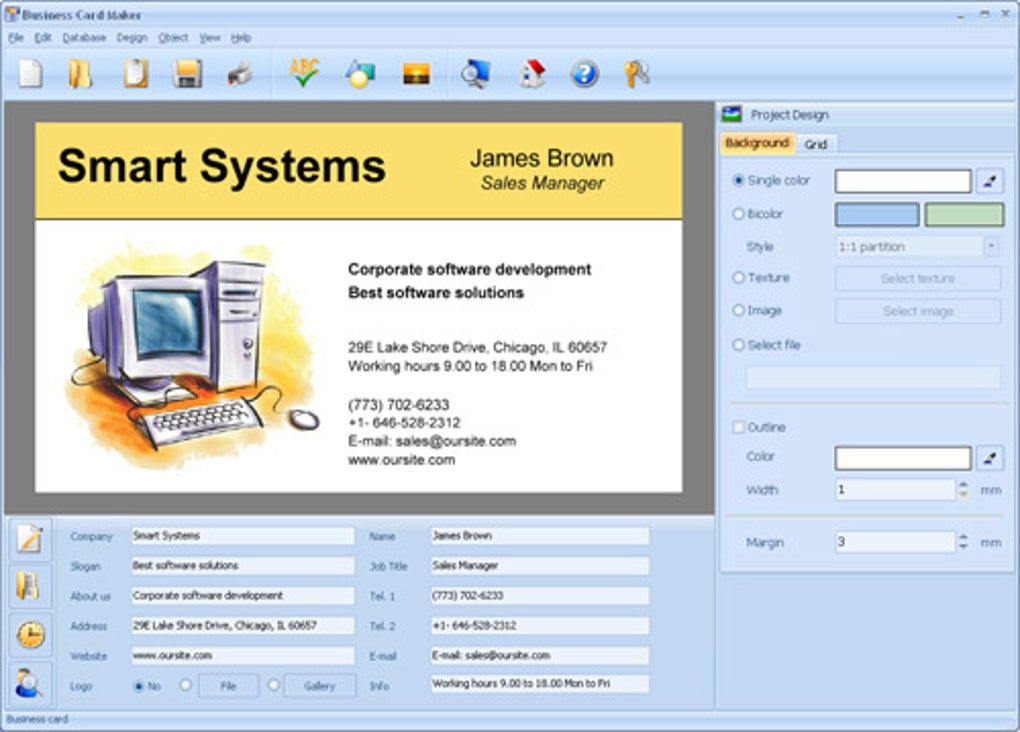Open project via the folder toolbar icon
This screenshot has height=732, width=1020.
(x=81, y=74)
